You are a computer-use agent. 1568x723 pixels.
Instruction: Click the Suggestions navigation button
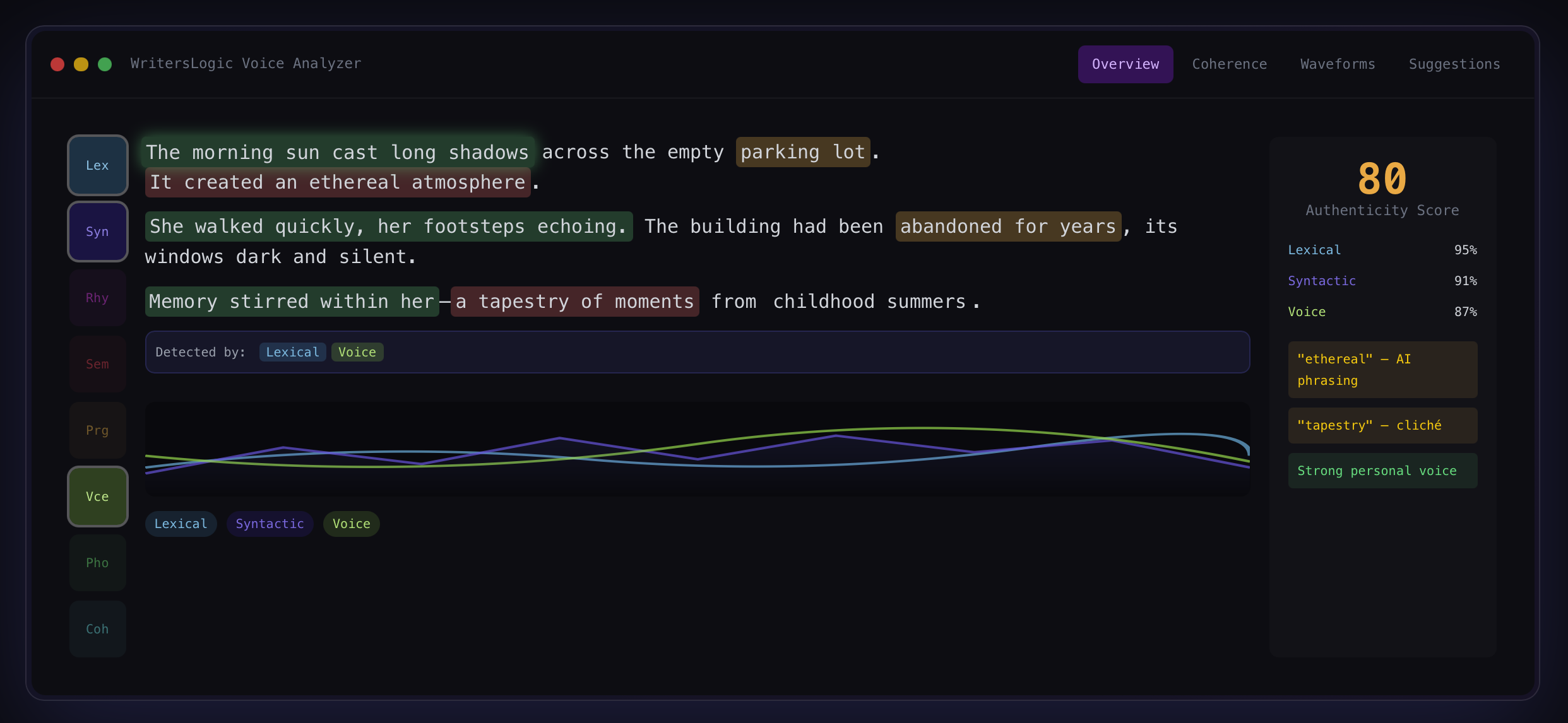click(1454, 64)
